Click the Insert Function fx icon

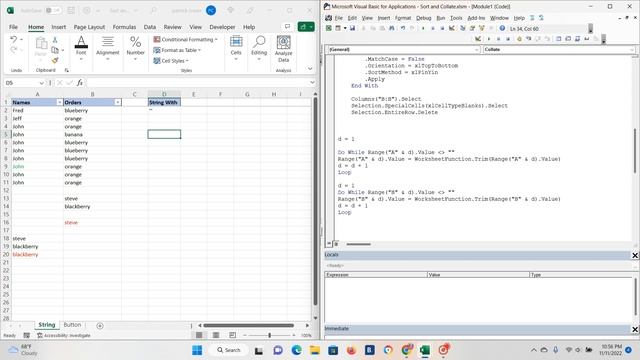click(x=80, y=82)
